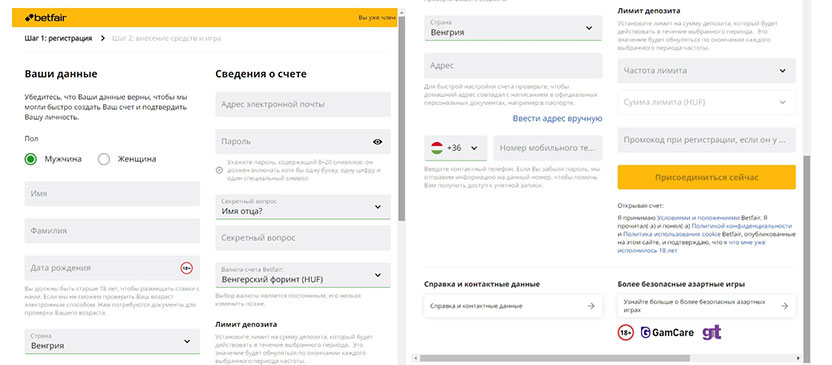Open Справка и контактные данные card

click(513, 306)
